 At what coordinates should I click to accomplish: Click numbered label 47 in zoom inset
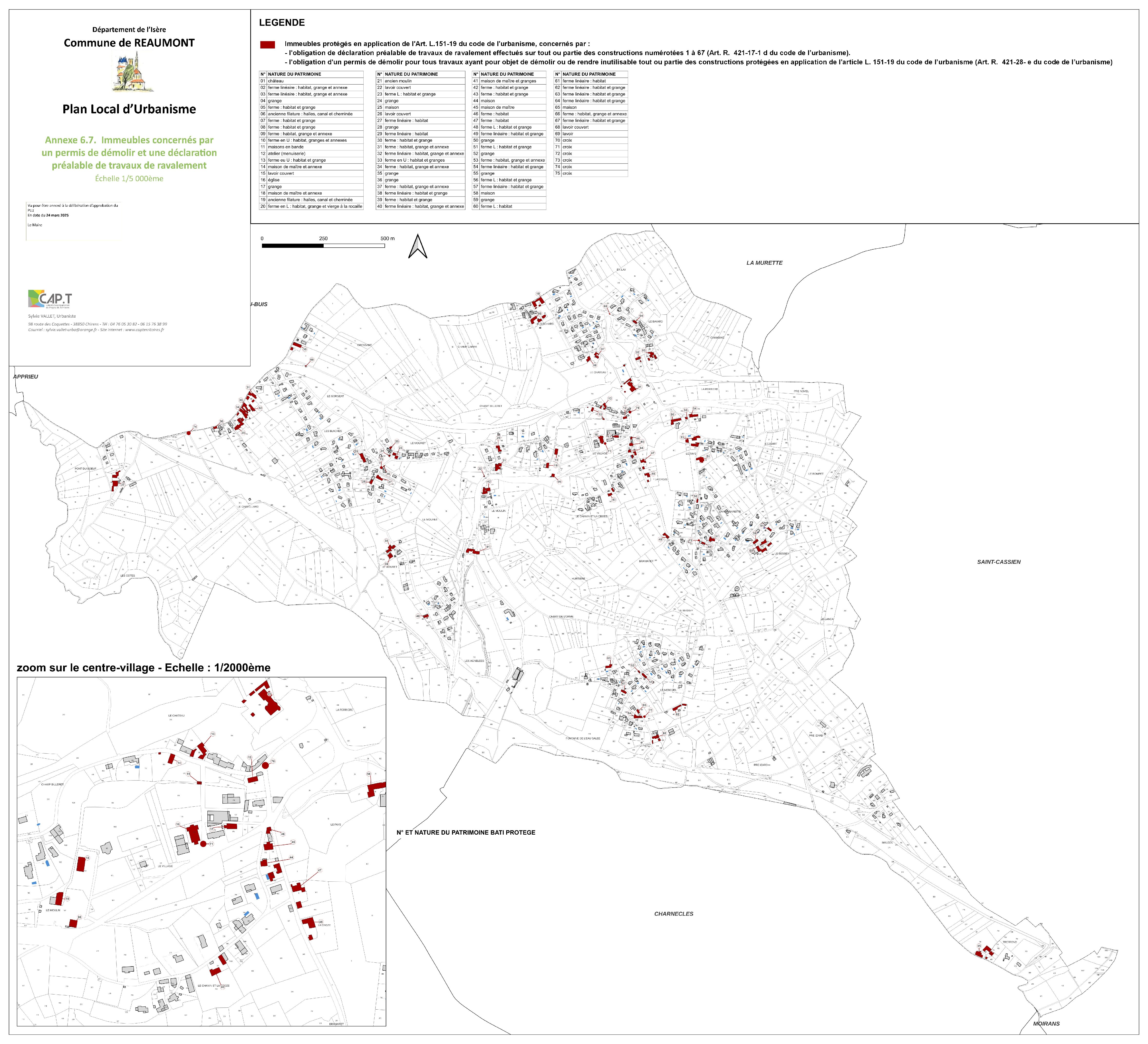click(x=319, y=870)
